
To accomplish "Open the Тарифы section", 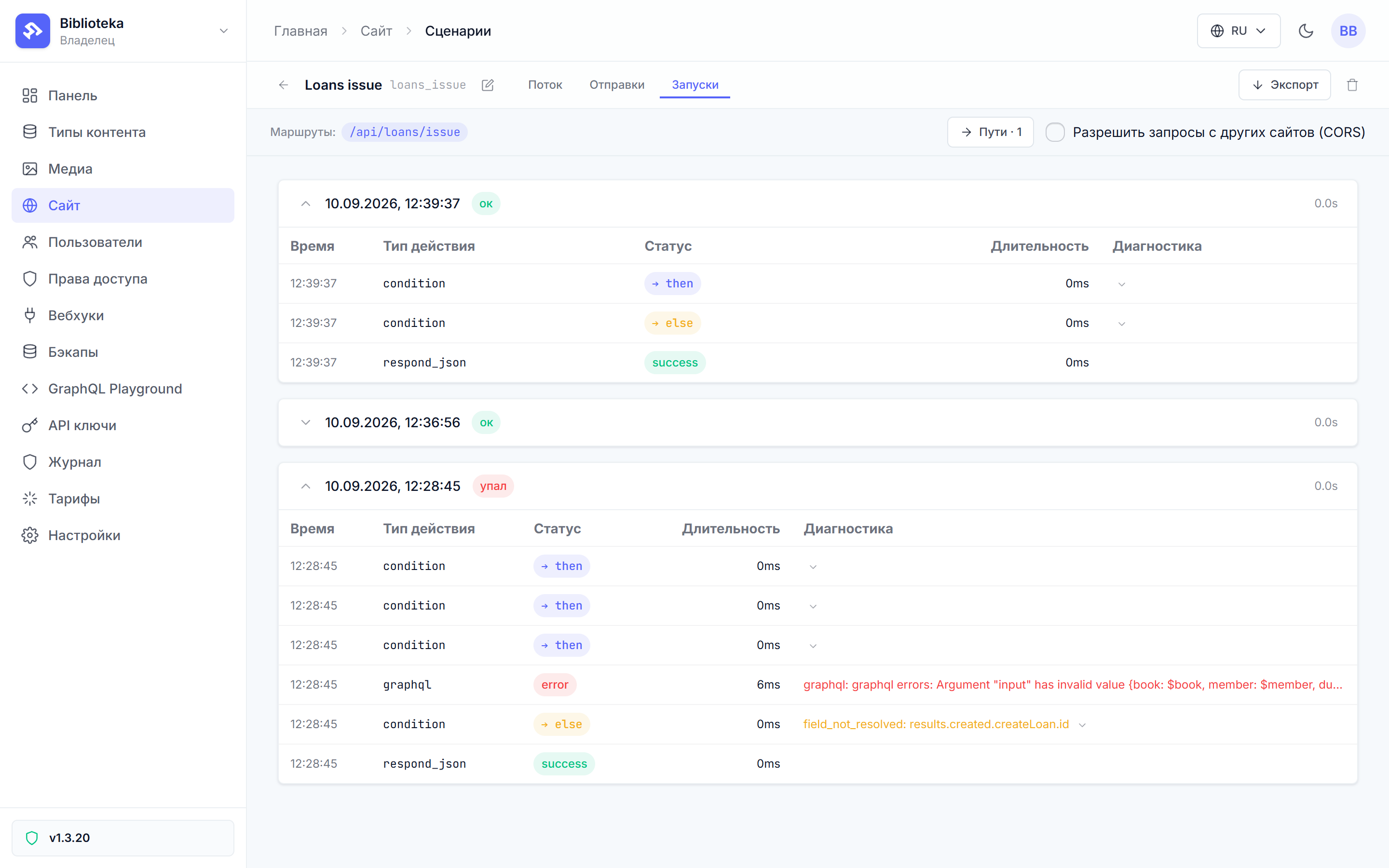I will 123,499.
